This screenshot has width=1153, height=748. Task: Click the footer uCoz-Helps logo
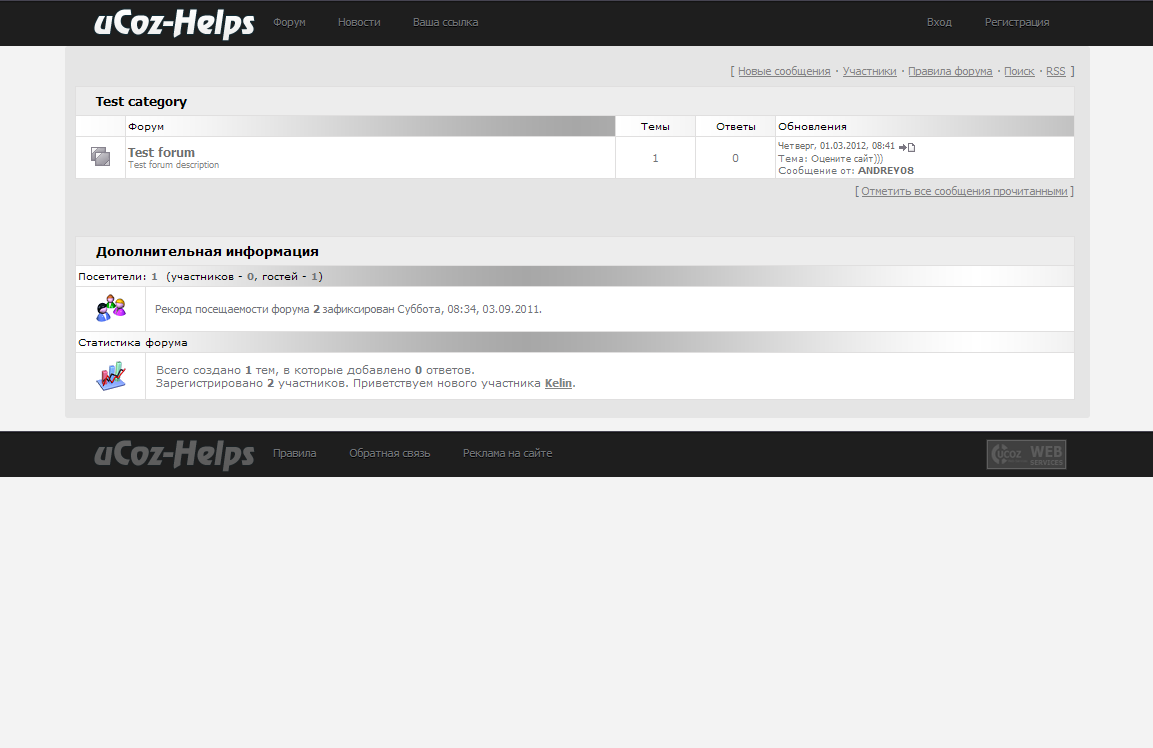tap(174, 454)
